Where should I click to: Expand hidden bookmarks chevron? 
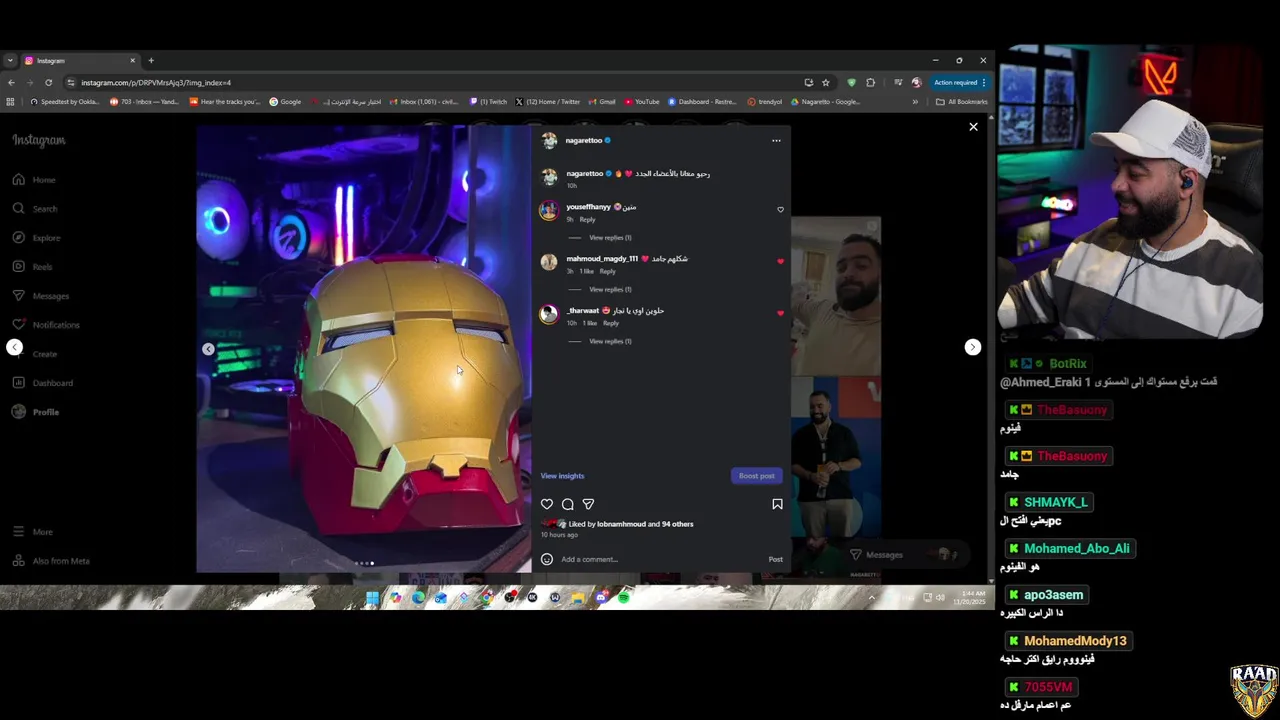coord(914,102)
